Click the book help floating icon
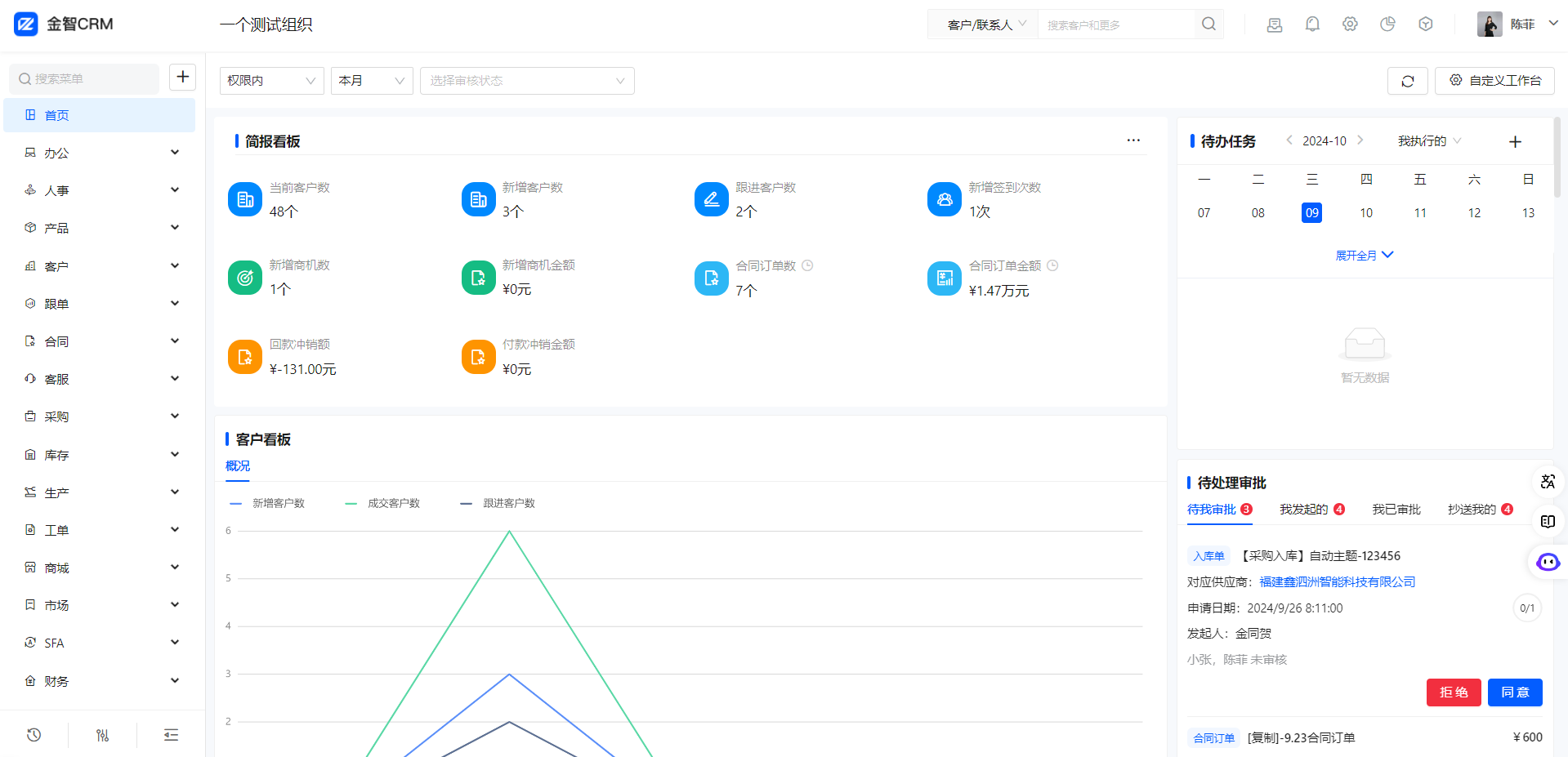The height and width of the screenshot is (757, 1568). point(1548,521)
